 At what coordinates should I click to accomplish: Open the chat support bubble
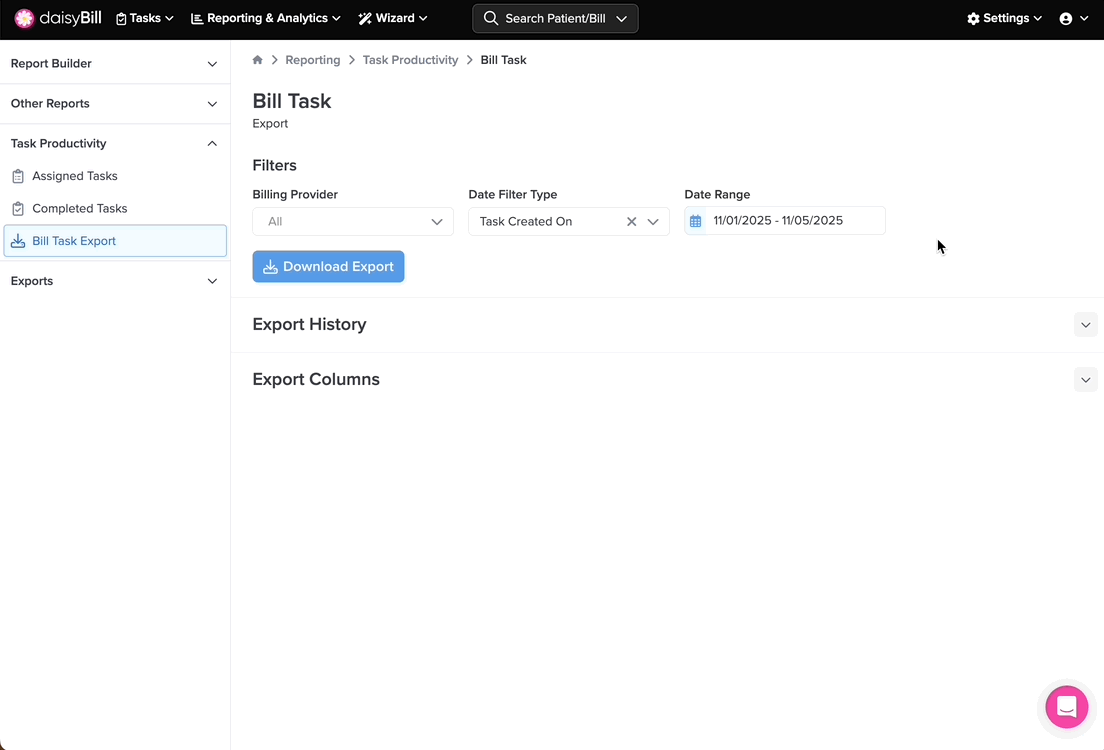click(1066, 707)
